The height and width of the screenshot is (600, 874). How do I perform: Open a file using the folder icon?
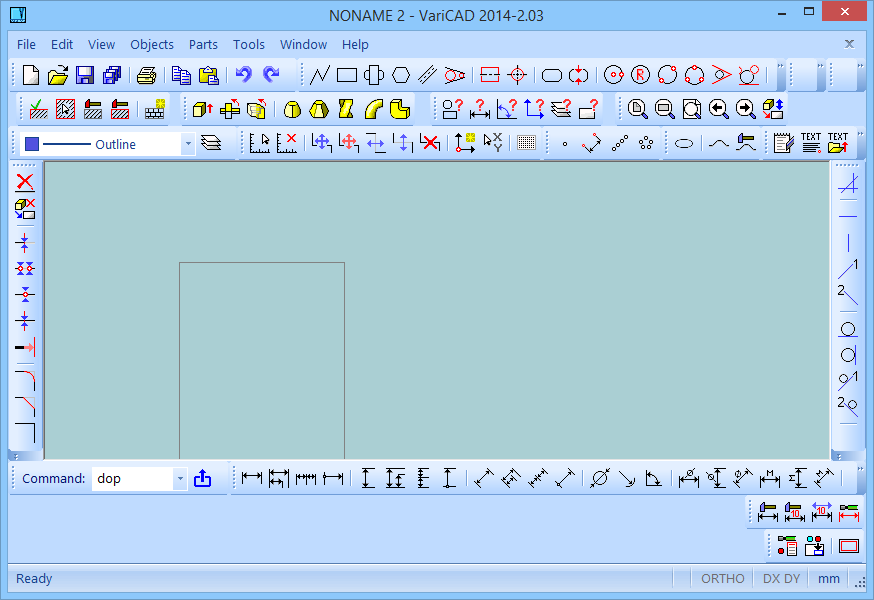coord(57,75)
